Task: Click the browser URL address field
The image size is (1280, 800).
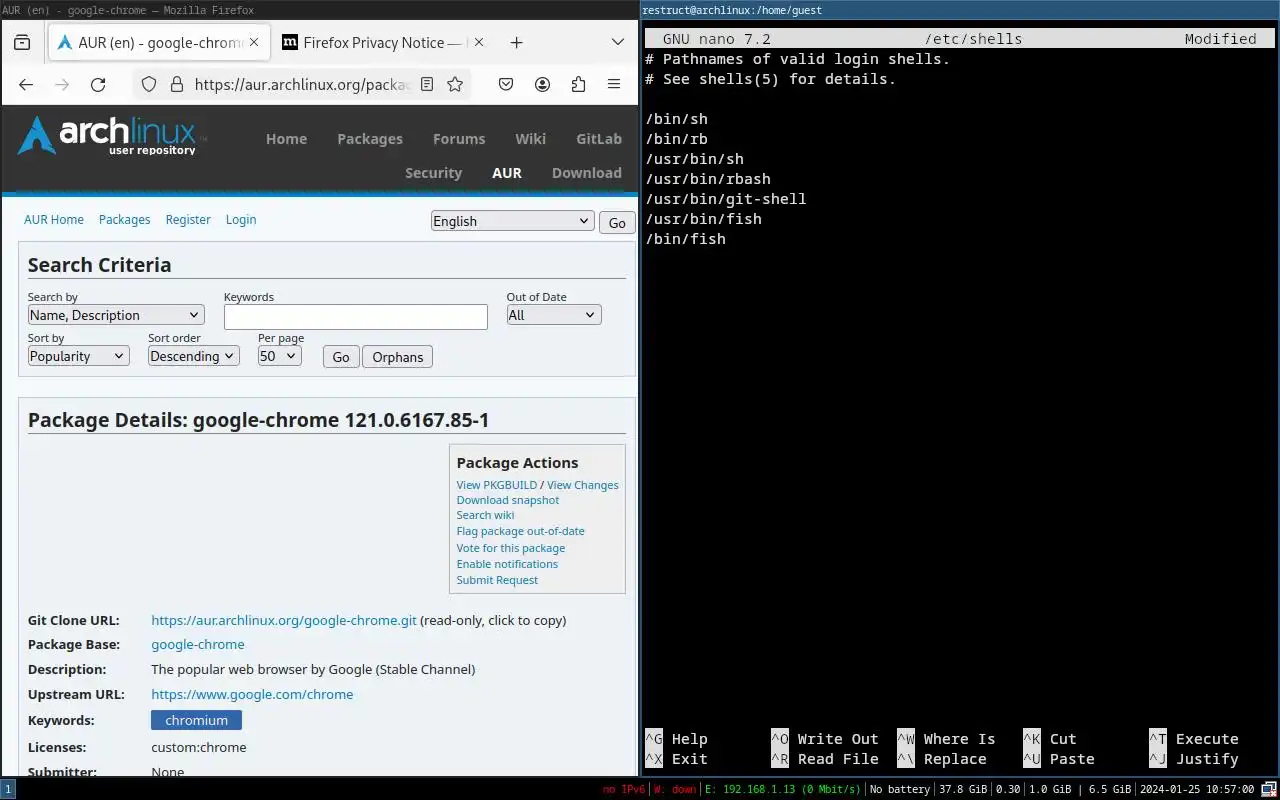Action: point(302,85)
